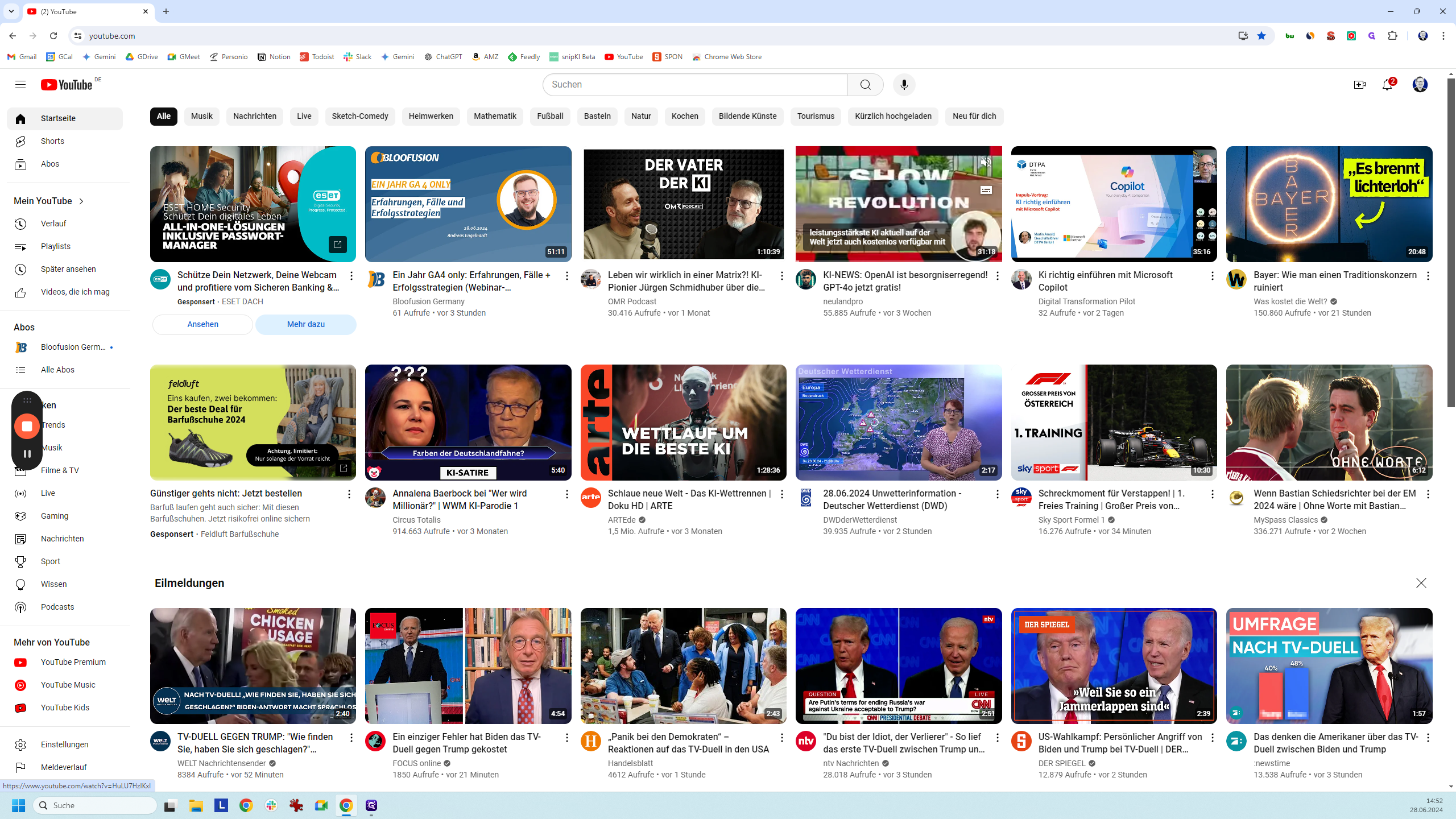The width and height of the screenshot is (1456, 819).
Task: Expand Mein YouTube section
Action: pyautogui.click(x=49, y=201)
